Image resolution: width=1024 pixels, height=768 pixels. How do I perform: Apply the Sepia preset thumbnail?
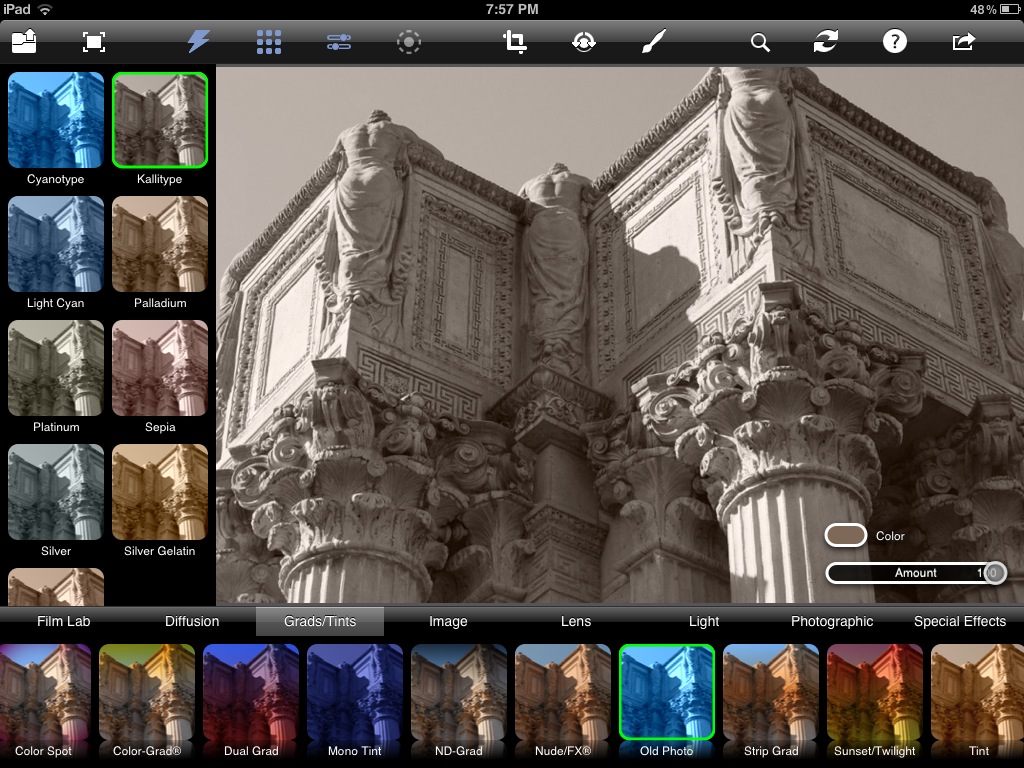coord(160,368)
